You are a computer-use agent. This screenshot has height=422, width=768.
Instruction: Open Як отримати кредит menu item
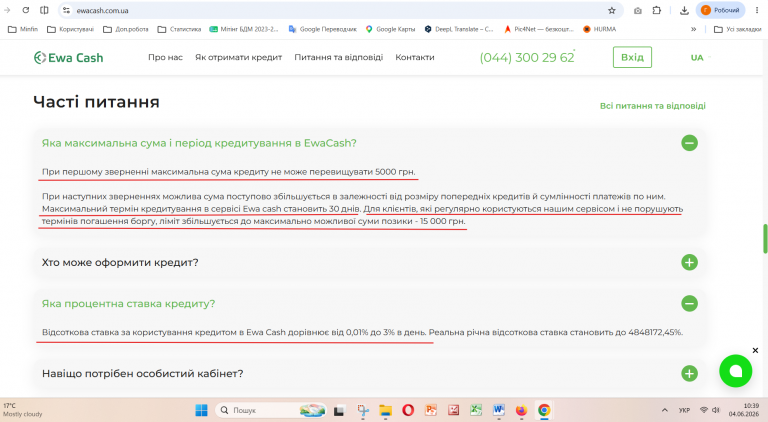239,57
